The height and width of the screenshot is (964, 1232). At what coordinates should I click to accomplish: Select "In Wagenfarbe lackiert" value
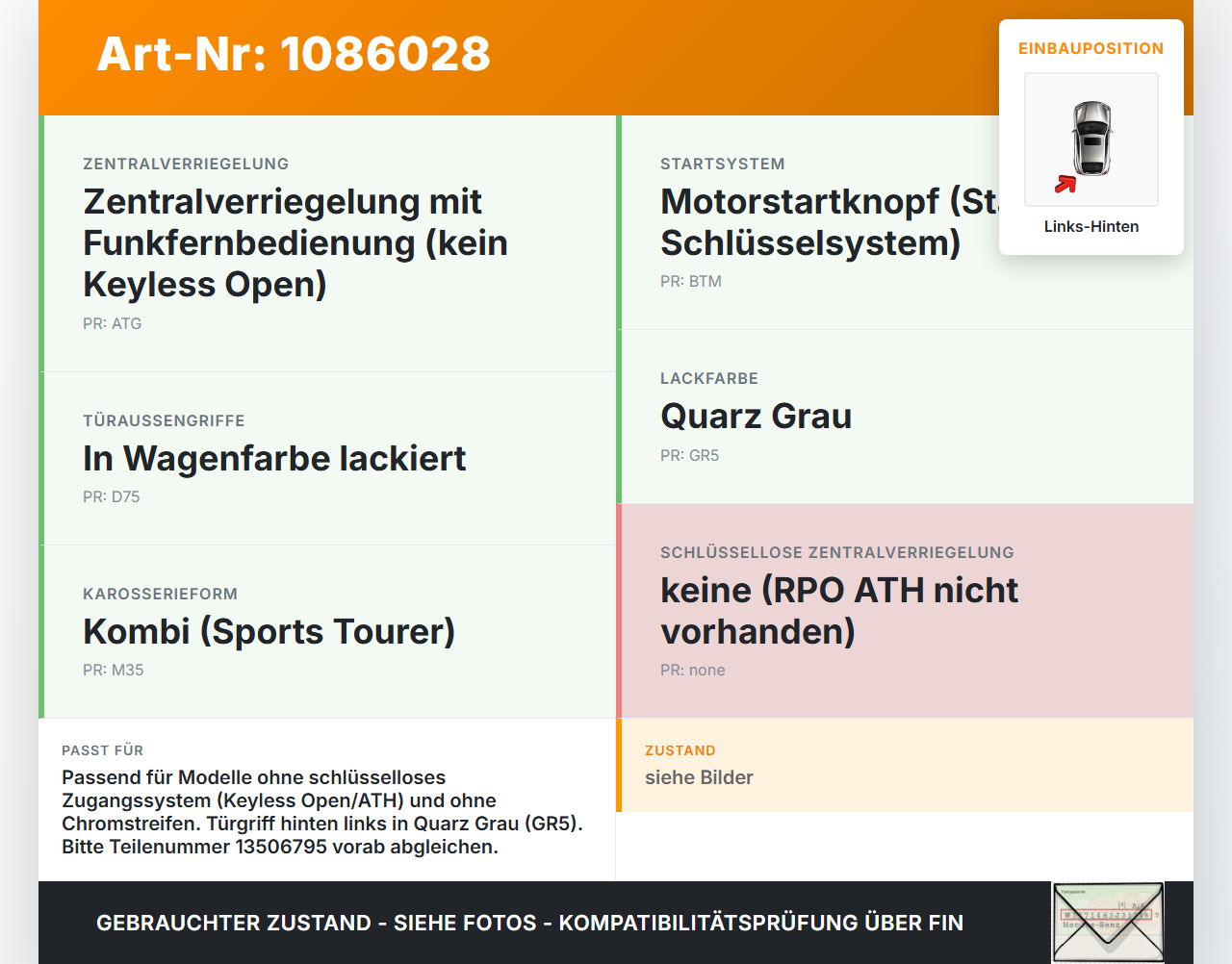click(274, 458)
